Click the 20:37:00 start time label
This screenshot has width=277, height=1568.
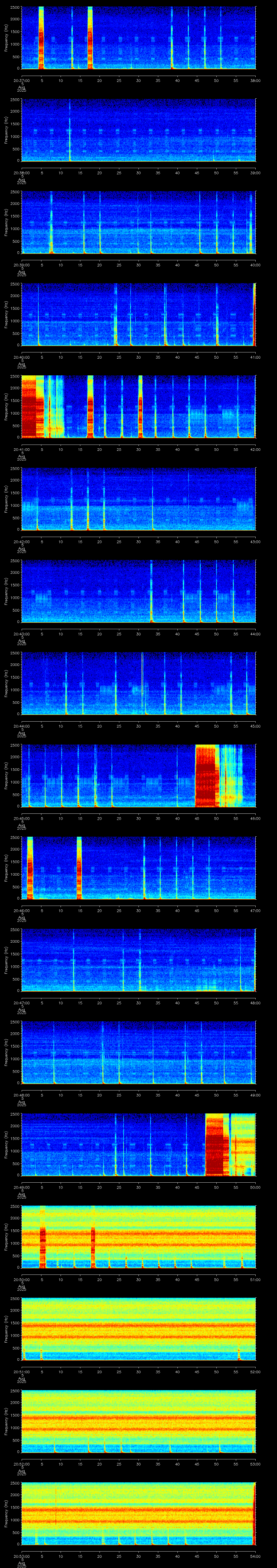21,80
